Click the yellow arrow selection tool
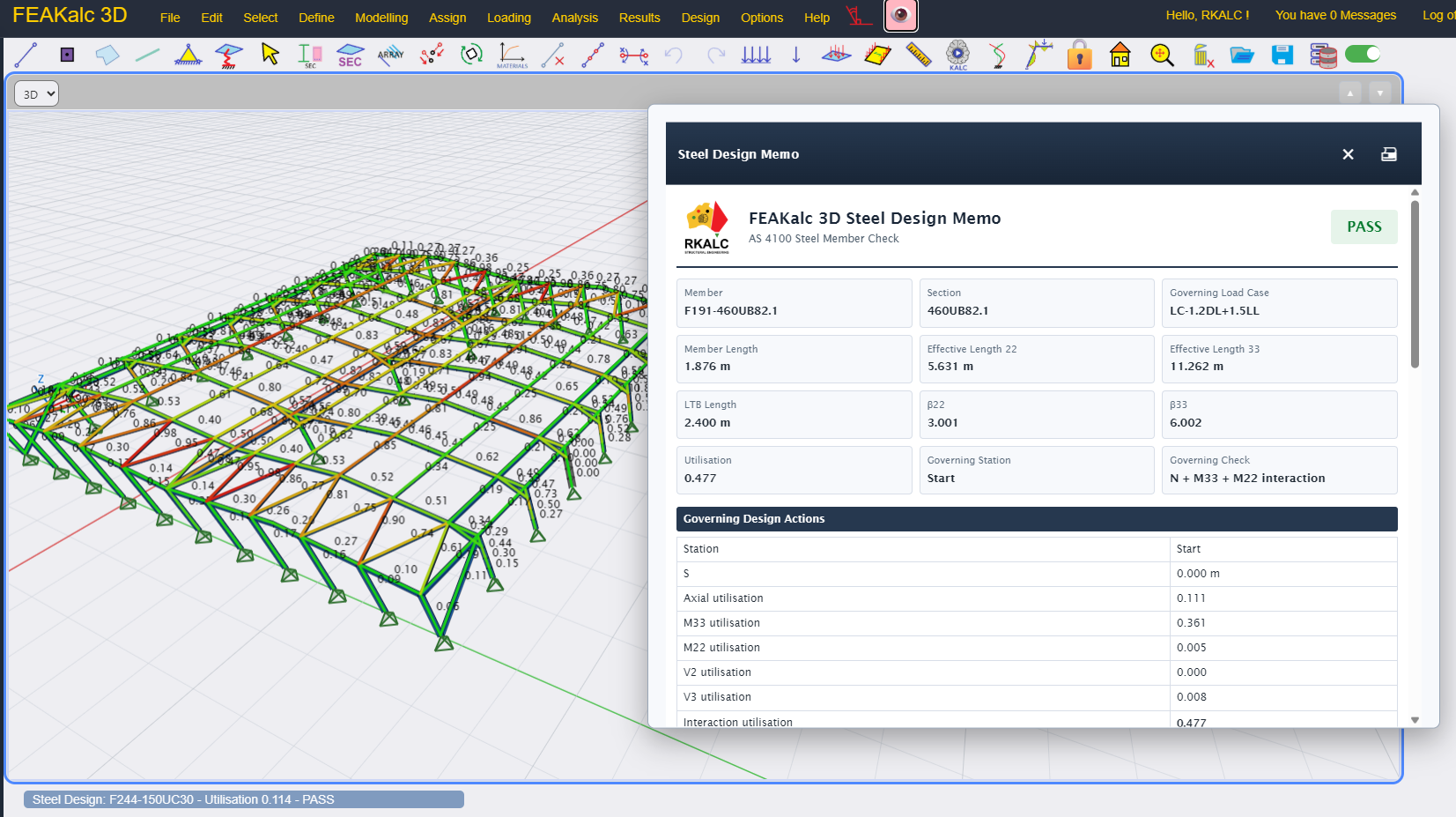This screenshot has height=817, width=1456. click(270, 54)
